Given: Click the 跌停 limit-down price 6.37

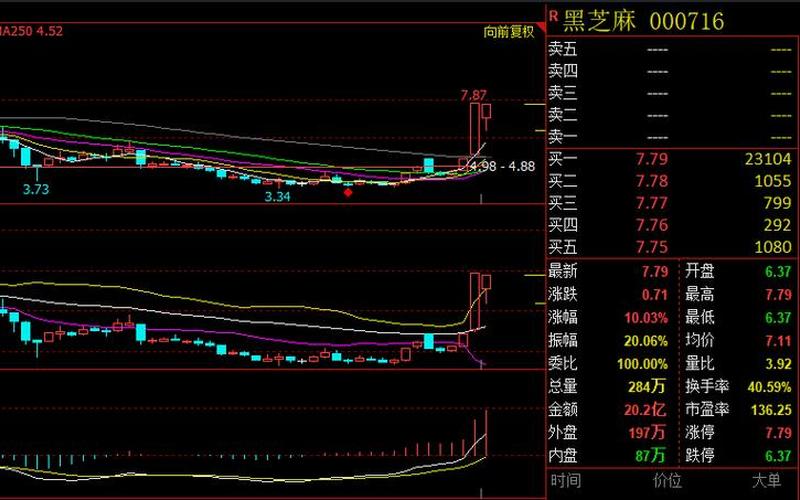Looking at the screenshot, I should (778, 455).
